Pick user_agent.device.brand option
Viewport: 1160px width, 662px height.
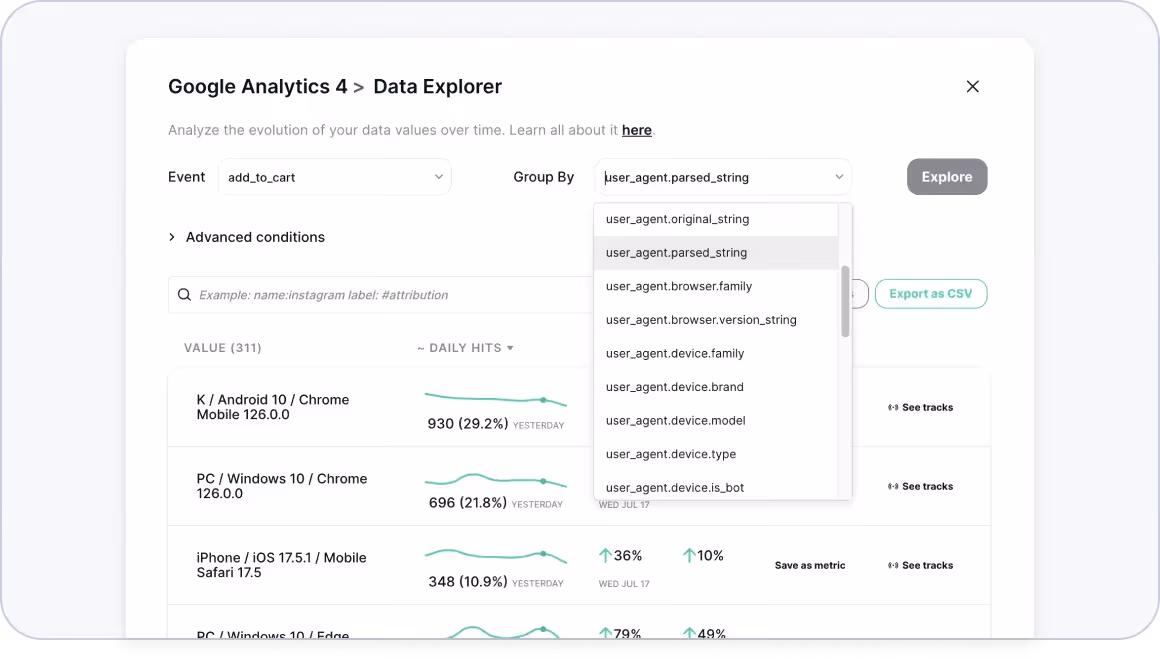[x=716, y=387]
